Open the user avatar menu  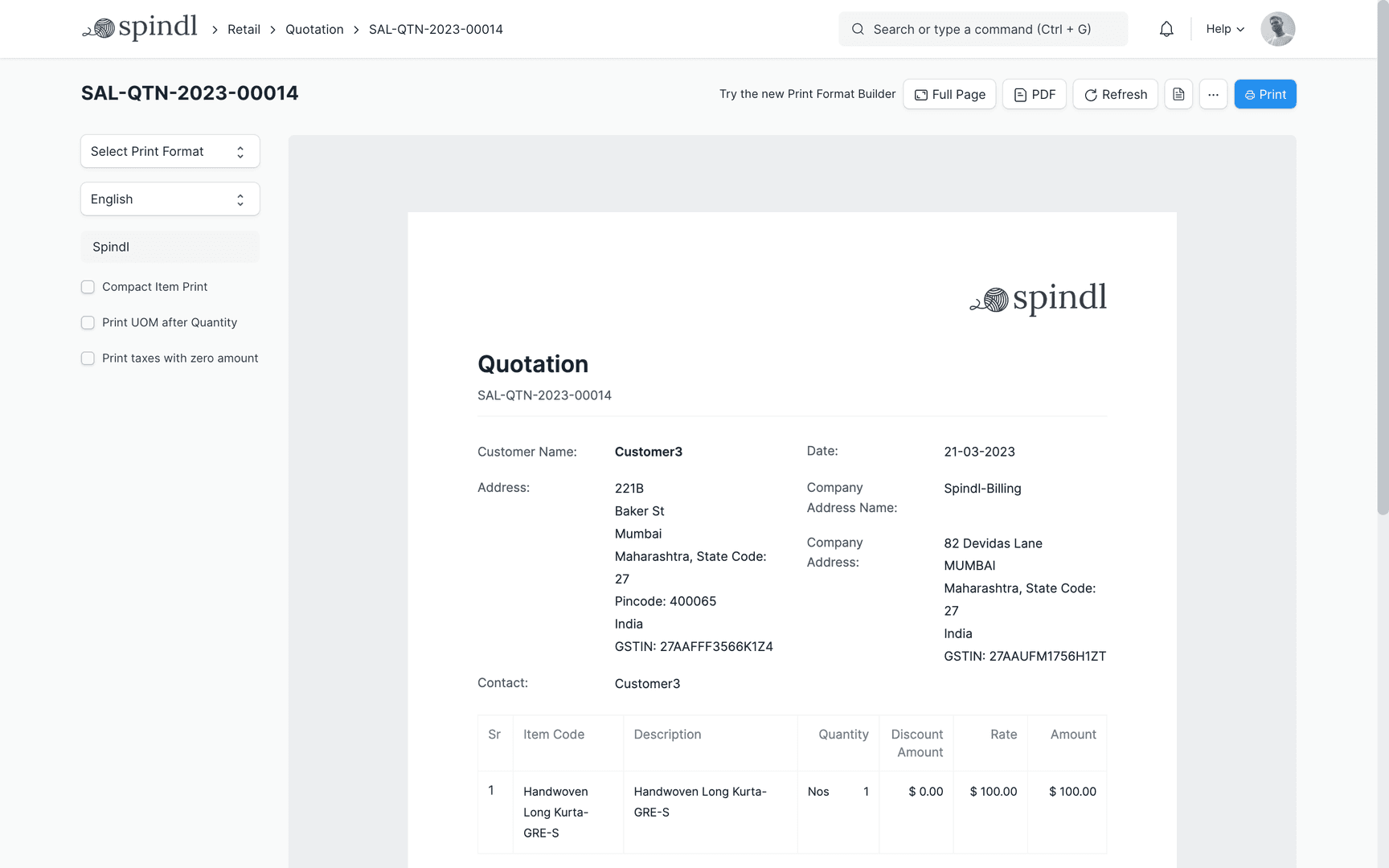coord(1277,29)
